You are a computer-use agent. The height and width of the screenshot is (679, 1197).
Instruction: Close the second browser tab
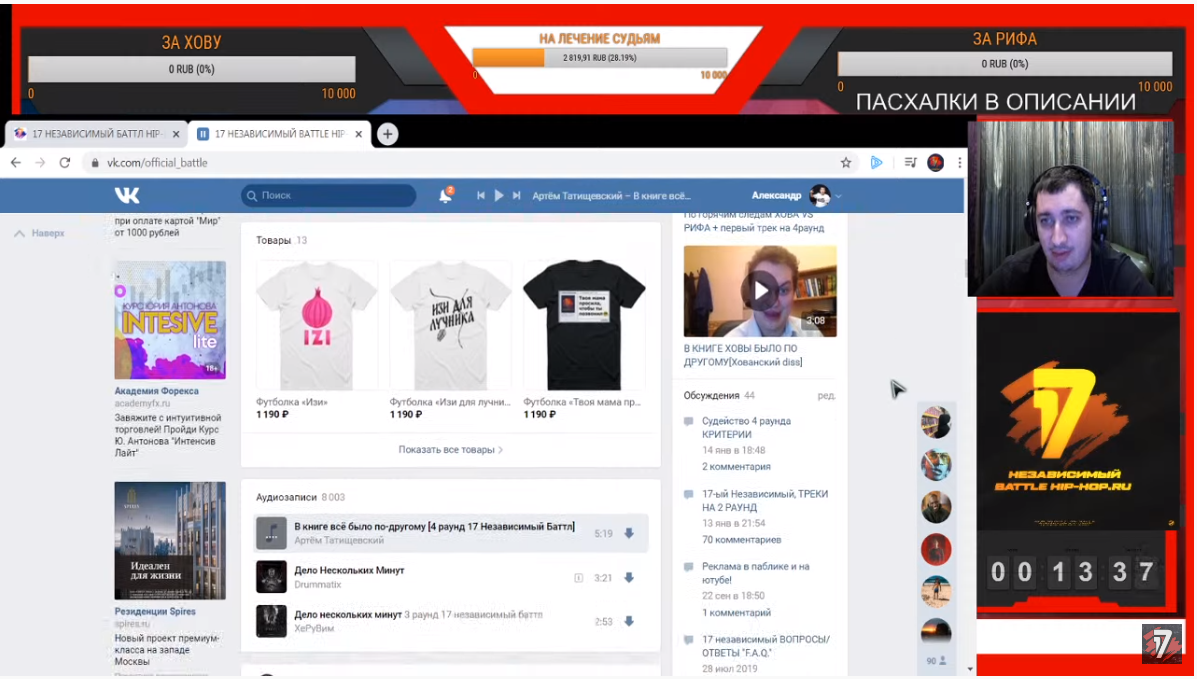click(x=360, y=134)
